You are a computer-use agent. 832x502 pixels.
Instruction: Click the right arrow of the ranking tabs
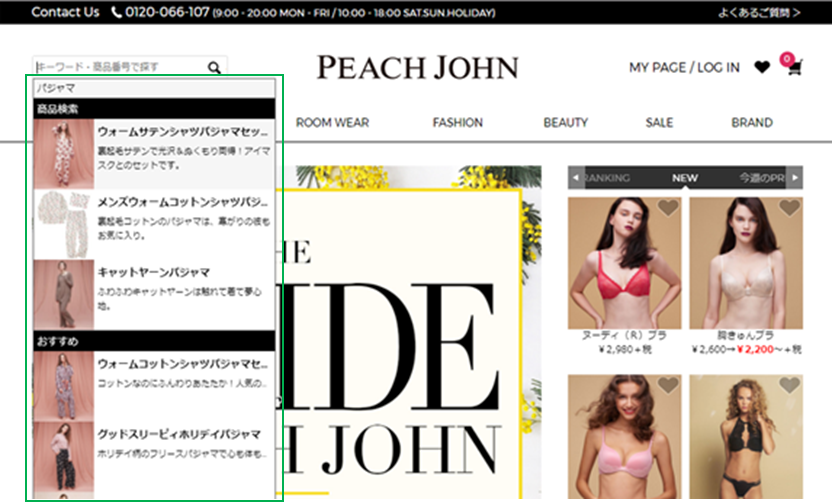click(x=795, y=177)
